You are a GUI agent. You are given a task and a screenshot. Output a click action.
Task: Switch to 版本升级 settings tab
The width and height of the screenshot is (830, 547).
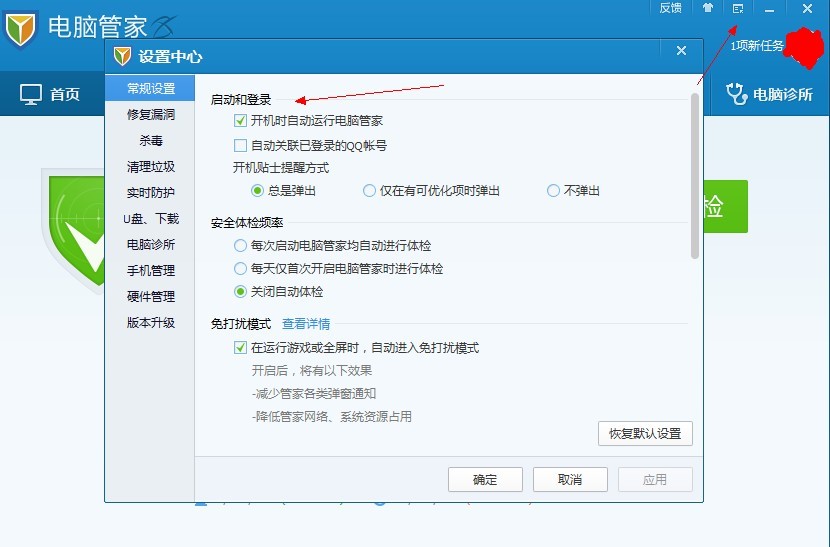150,322
